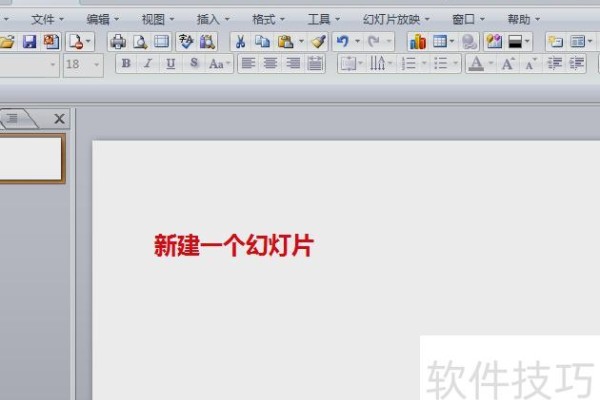Viewport: 600px width, 400px height.
Task: Expand the font name dropdown arrow
Action: (x=53, y=64)
